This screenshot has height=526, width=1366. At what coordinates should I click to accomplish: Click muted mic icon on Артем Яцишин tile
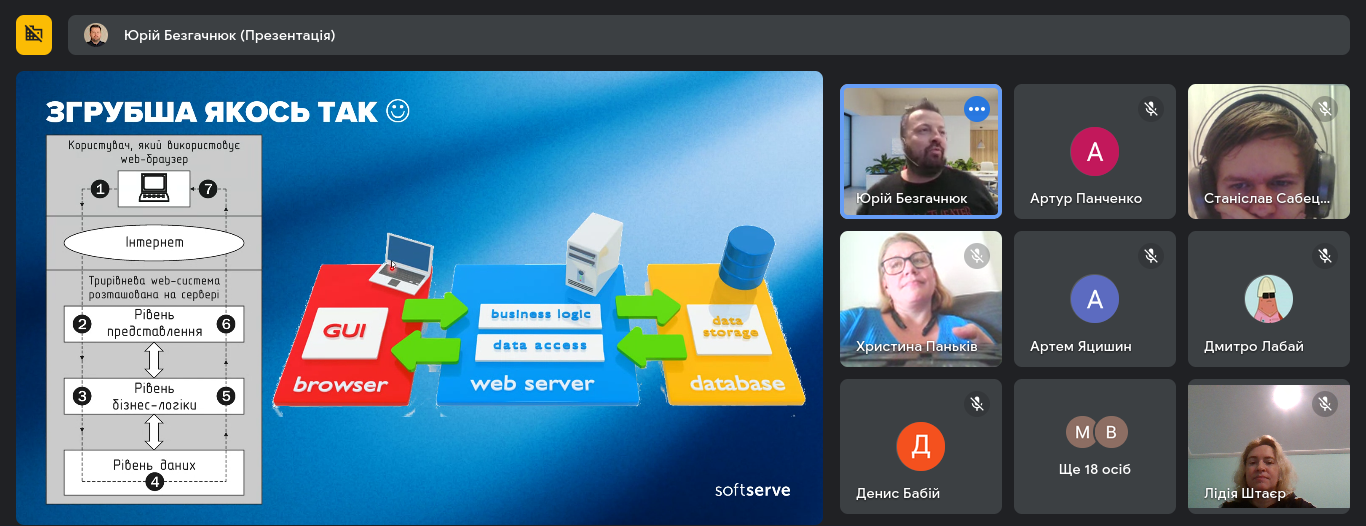pyautogui.click(x=1150, y=257)
